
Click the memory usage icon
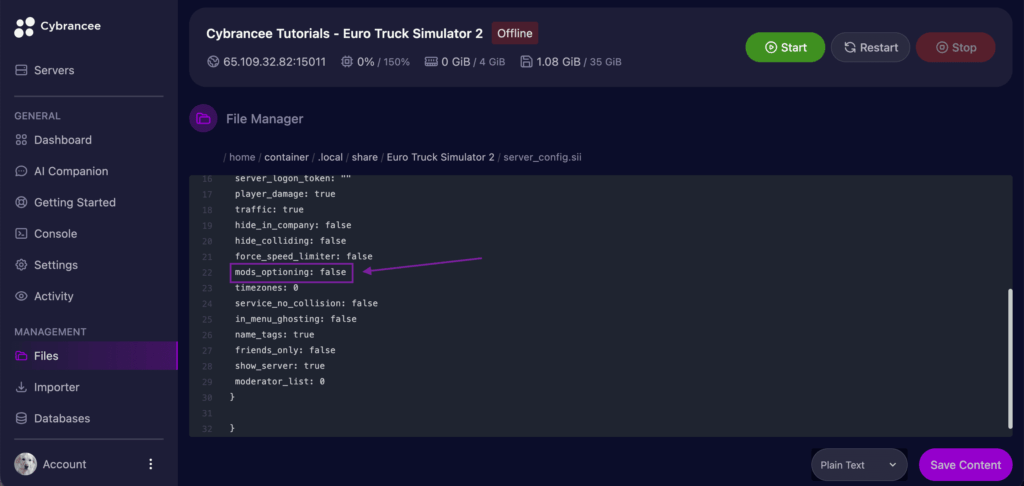431,62
